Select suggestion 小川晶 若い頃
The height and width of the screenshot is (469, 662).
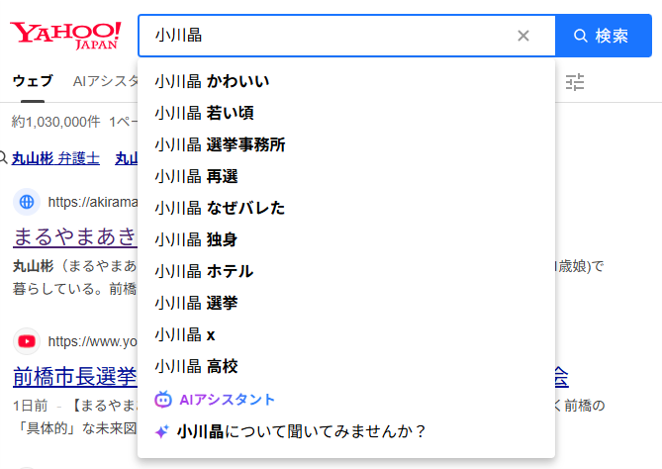(204, 113)
